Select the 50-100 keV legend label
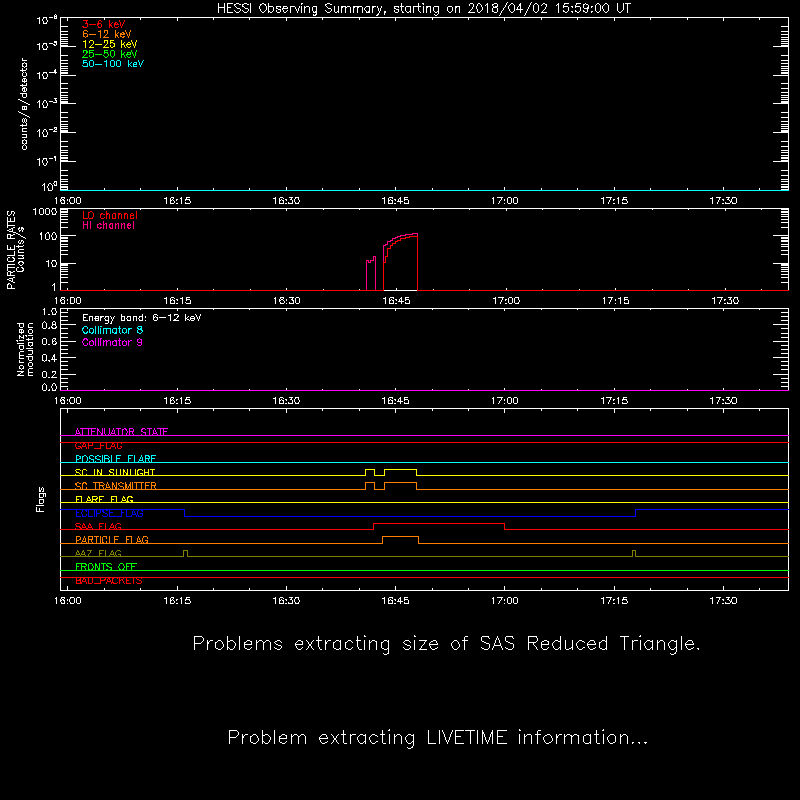 click(x=113, y=64)
